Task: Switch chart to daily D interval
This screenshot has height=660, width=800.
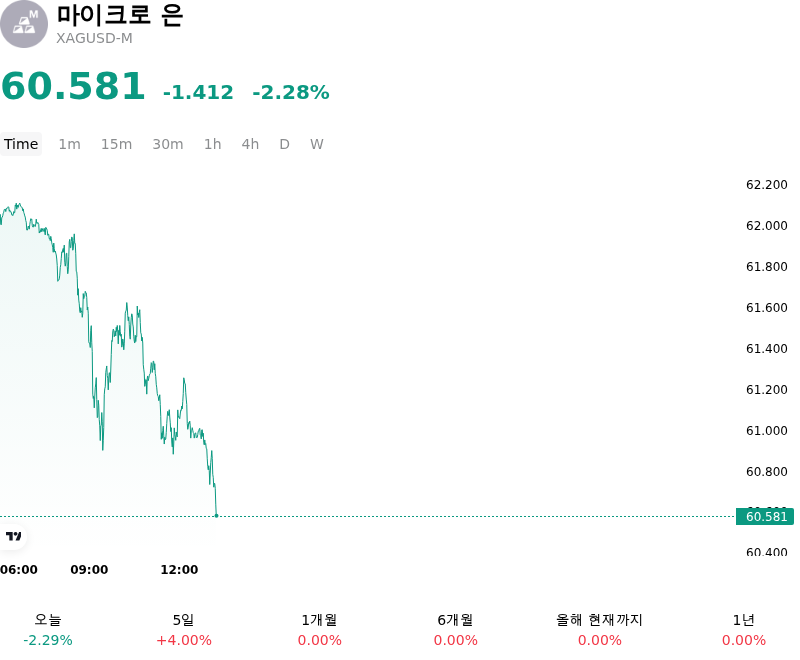Action: (284, 144)
